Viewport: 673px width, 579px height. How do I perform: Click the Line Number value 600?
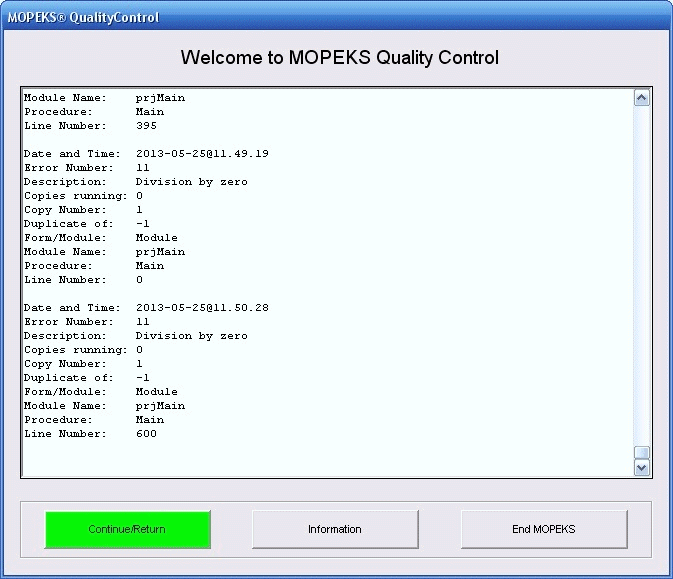(146, 434)
